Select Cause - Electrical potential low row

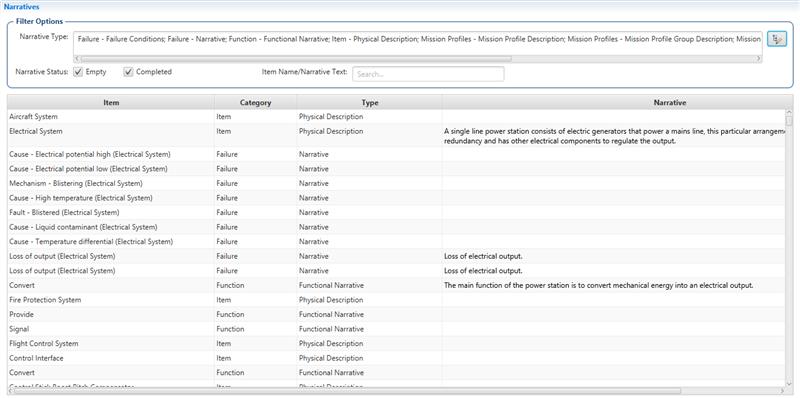pyautogui.click(x=396, y=169)
